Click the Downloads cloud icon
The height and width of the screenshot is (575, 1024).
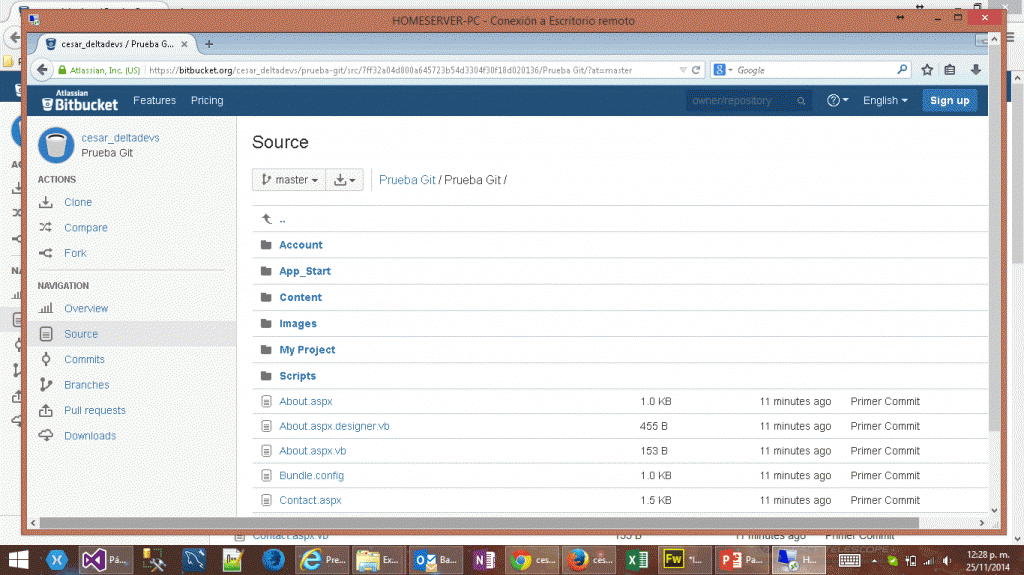(x=46, y=435)
